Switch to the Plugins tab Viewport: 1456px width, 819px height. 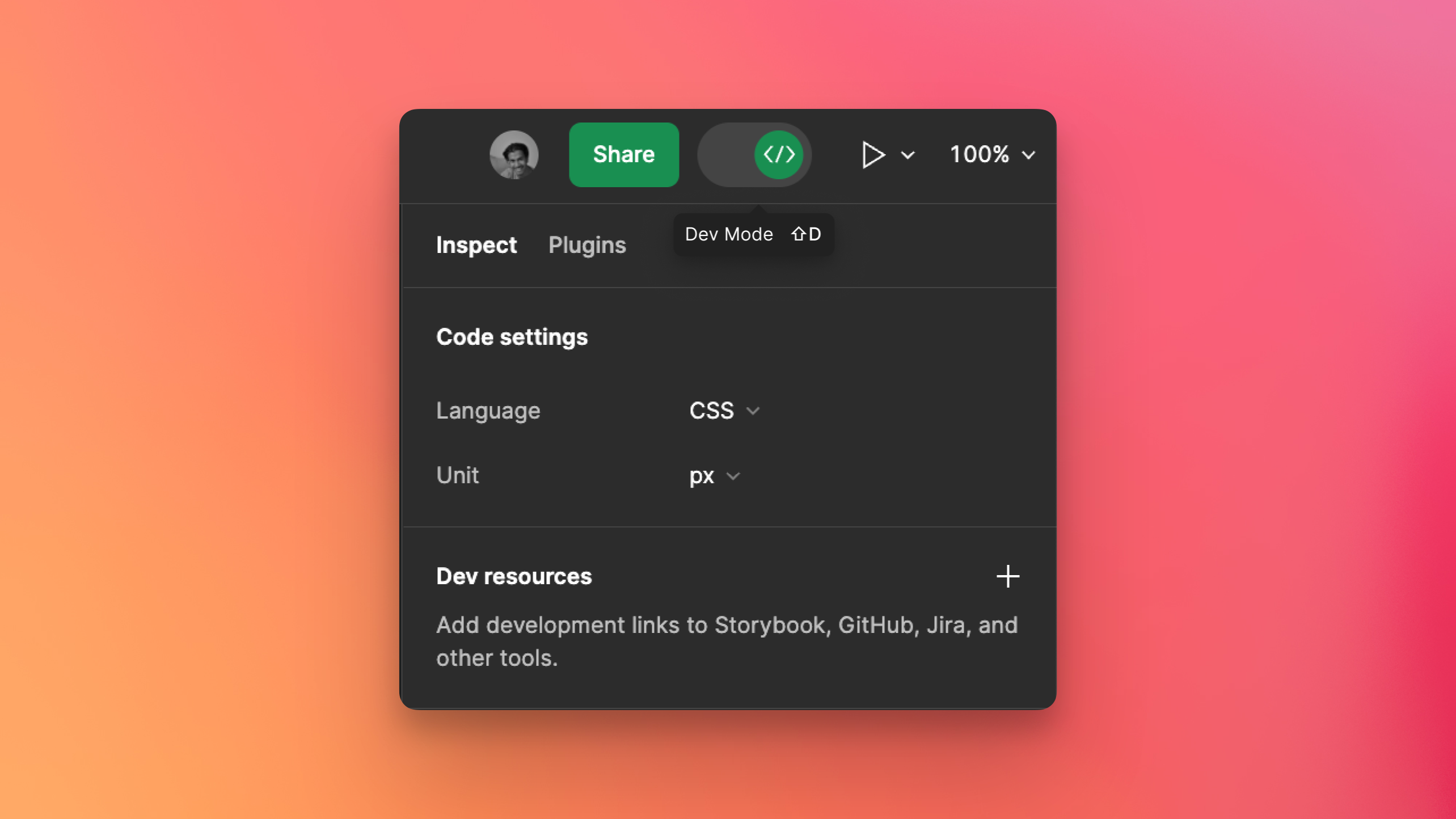coord(587,245)
